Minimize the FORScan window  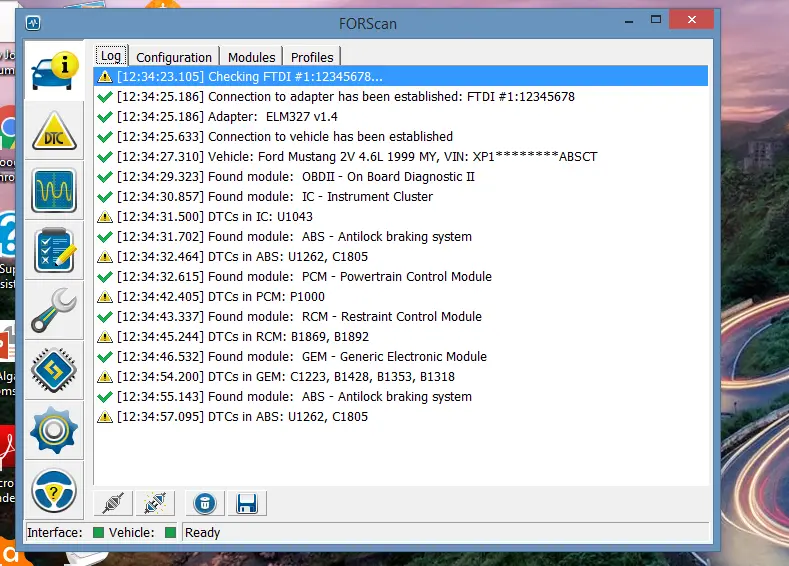click(x=629, y=21)
